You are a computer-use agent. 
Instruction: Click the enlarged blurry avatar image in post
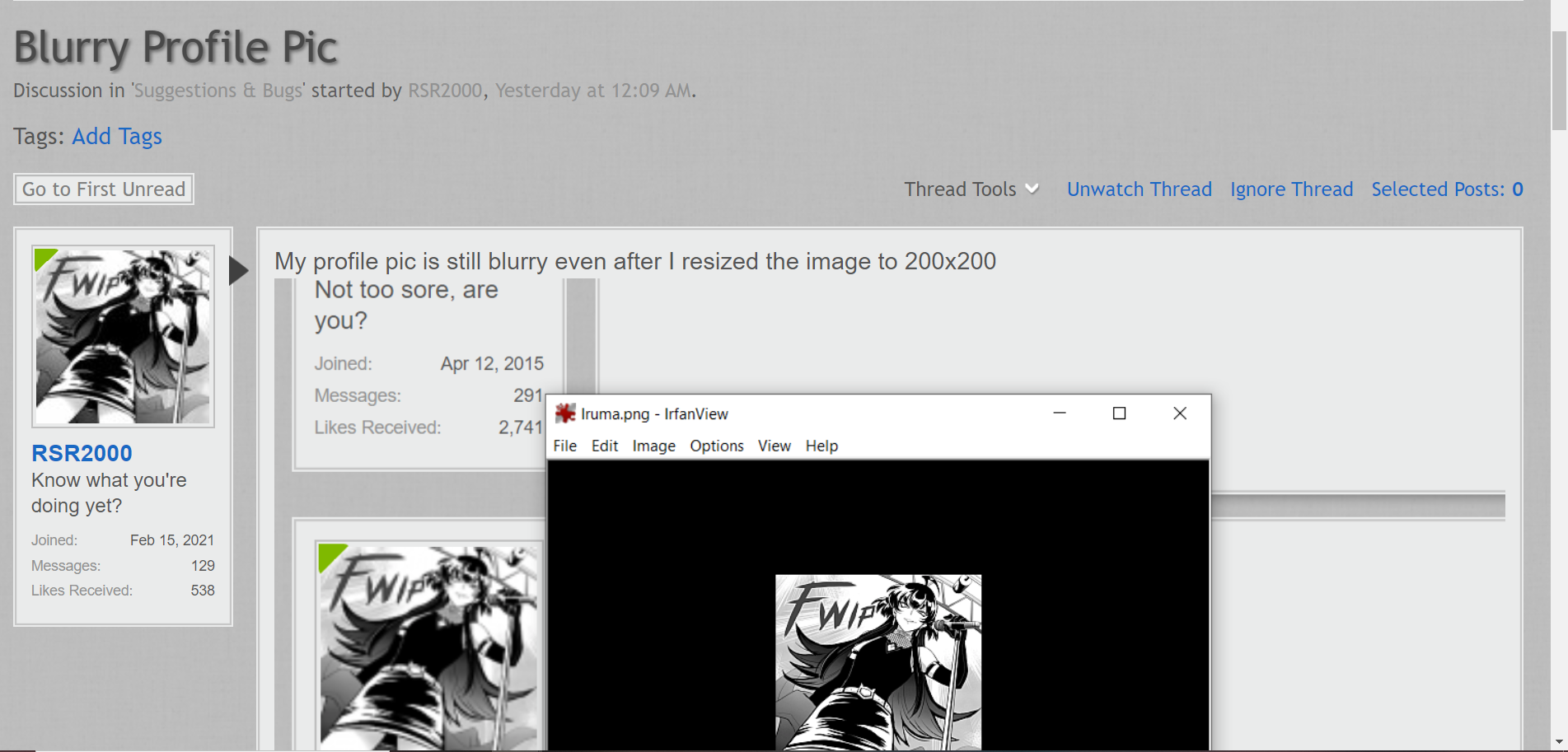tap(428, 647)
